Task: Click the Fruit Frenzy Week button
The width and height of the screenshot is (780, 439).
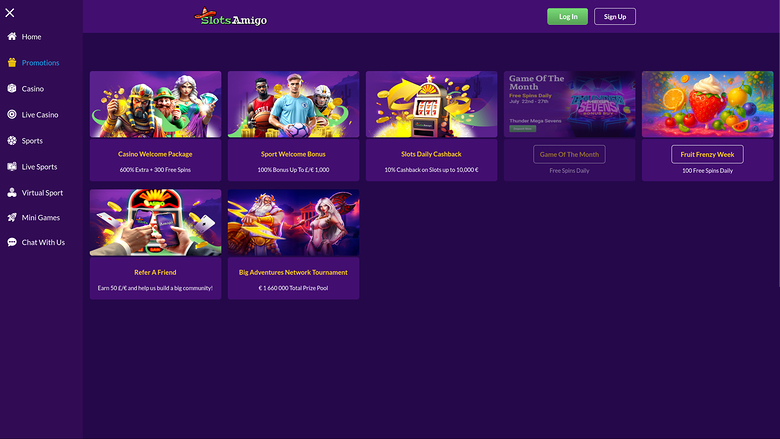Action: 707,154
